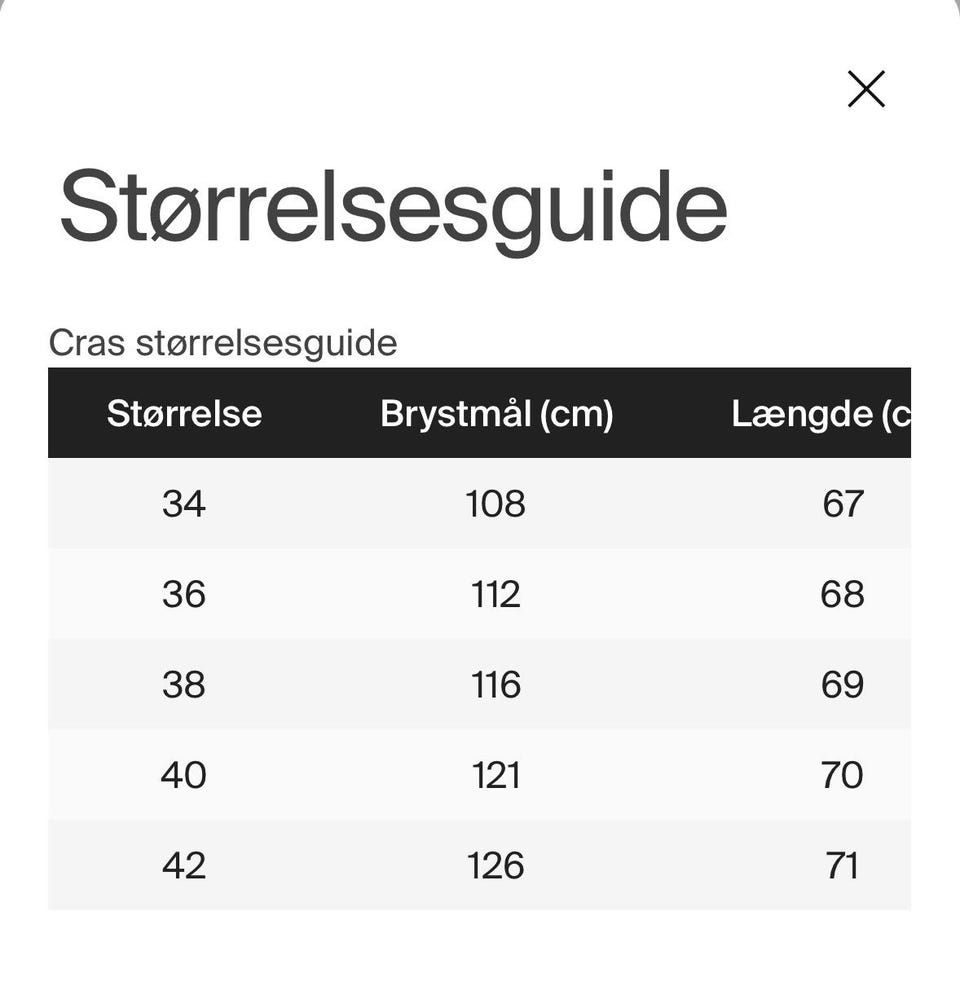Close the Størrelsesguide dialog
The width and height of the screenshot is (960, 986).
point(866,89)
